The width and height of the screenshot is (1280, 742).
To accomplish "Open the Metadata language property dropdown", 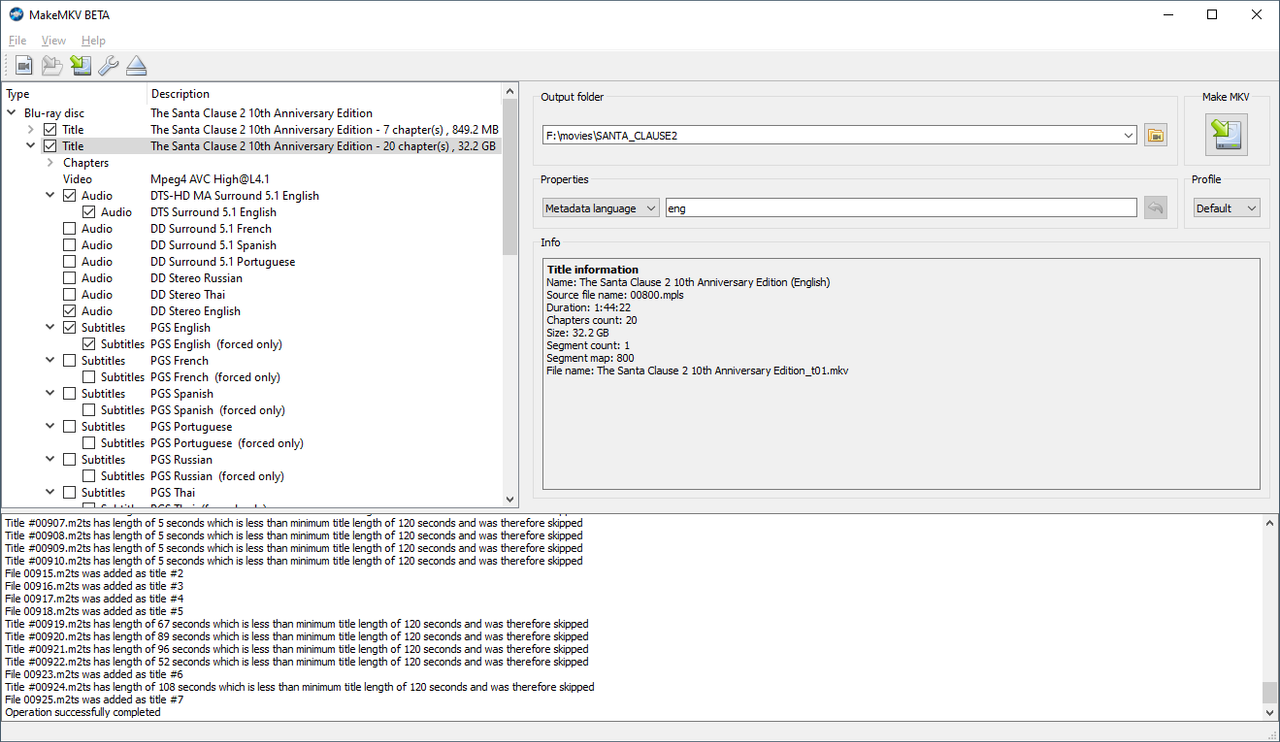I will click(x=600, y=208).
